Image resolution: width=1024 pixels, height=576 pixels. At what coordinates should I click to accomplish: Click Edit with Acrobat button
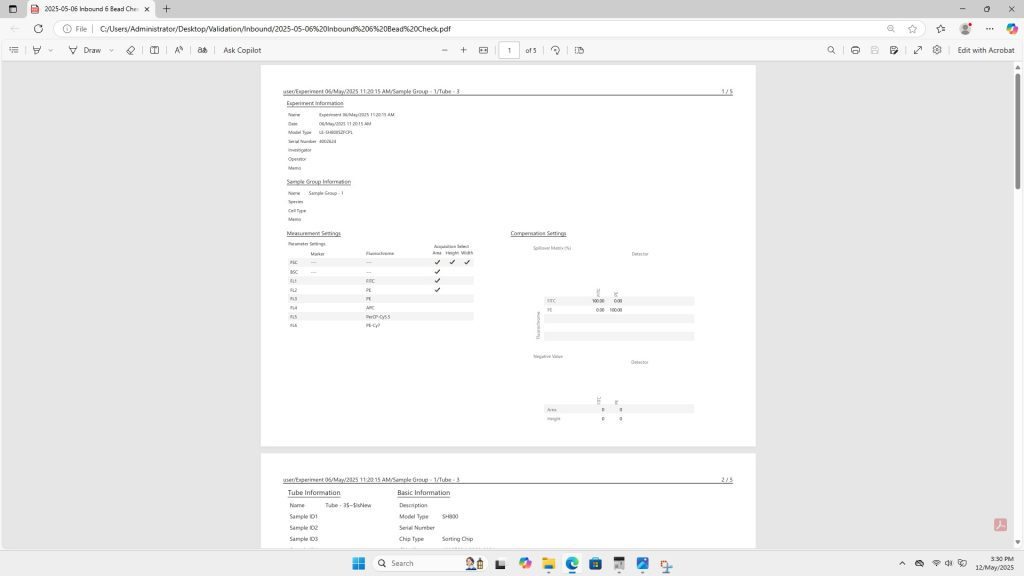tap(985, 50)
